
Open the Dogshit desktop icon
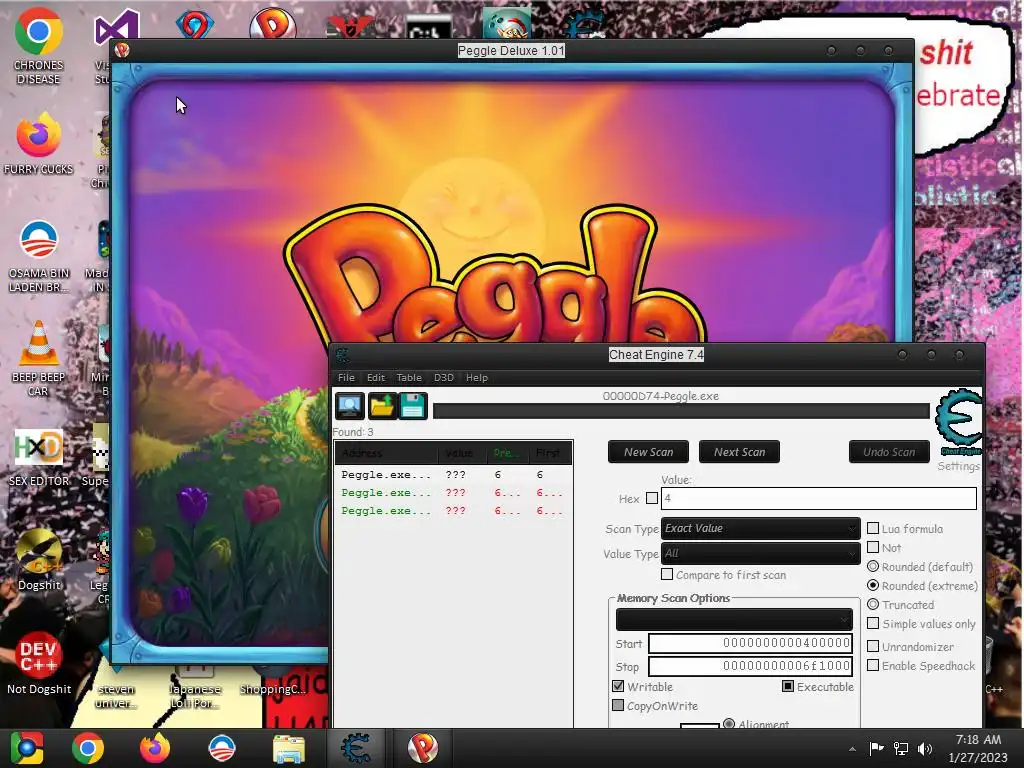coord(39,560)
